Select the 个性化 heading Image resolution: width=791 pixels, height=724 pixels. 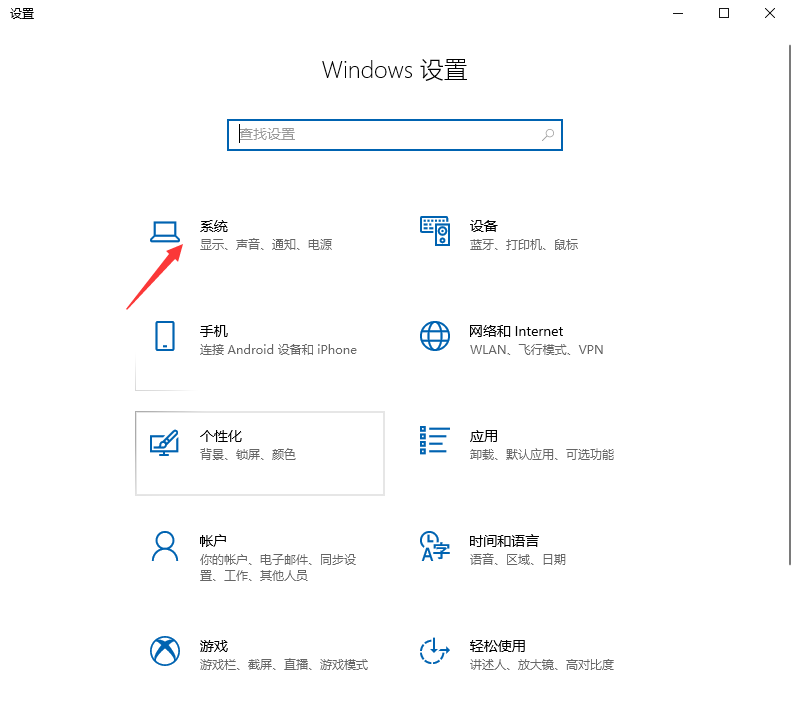(x=220, y=436)
